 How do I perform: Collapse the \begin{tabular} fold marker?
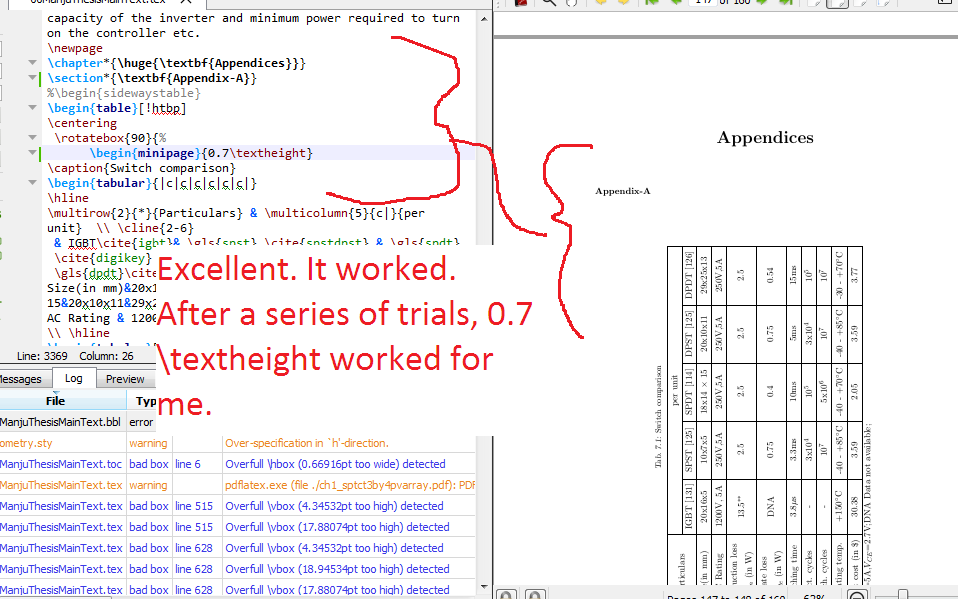[32, 183]
